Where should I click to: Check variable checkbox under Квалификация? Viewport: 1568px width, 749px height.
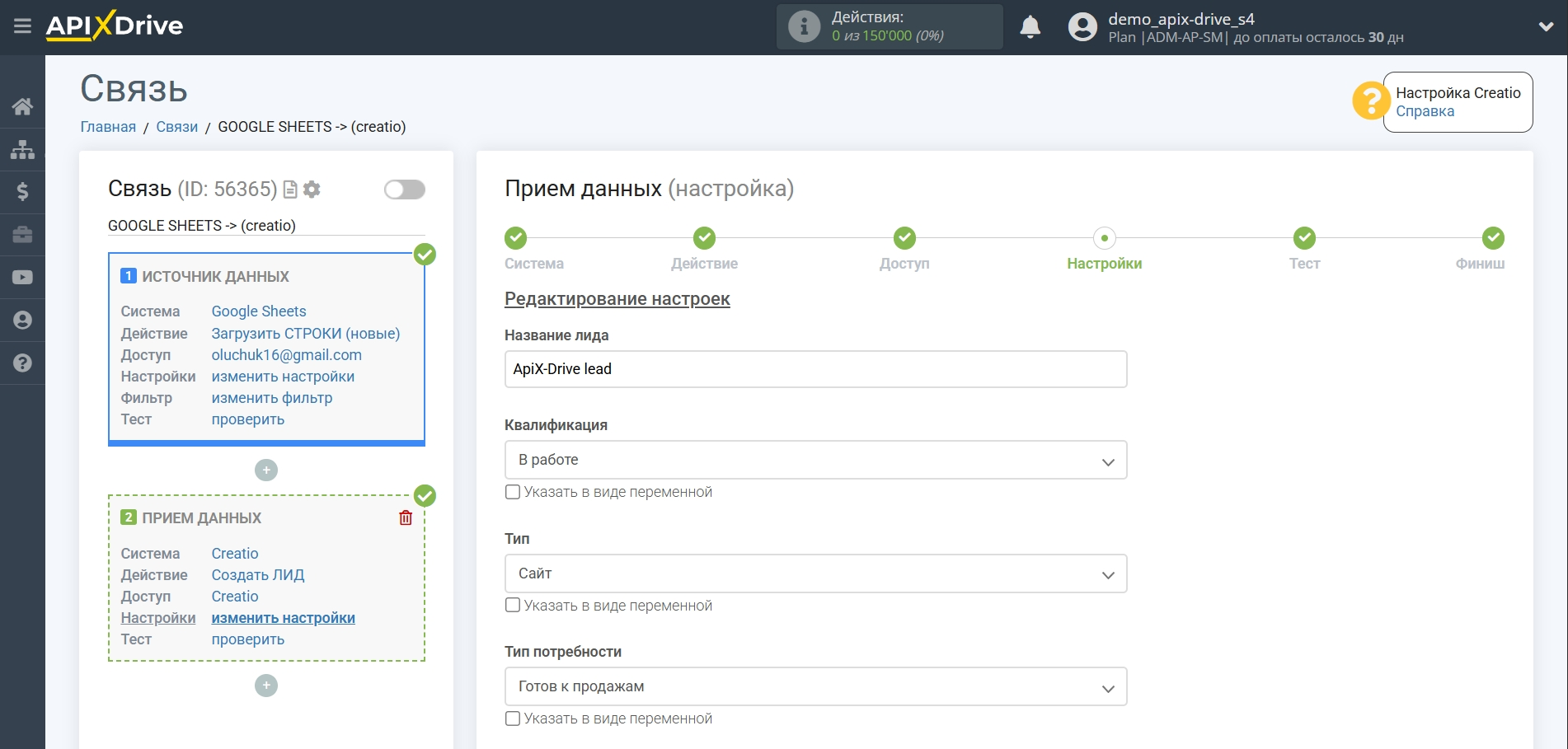513,492
